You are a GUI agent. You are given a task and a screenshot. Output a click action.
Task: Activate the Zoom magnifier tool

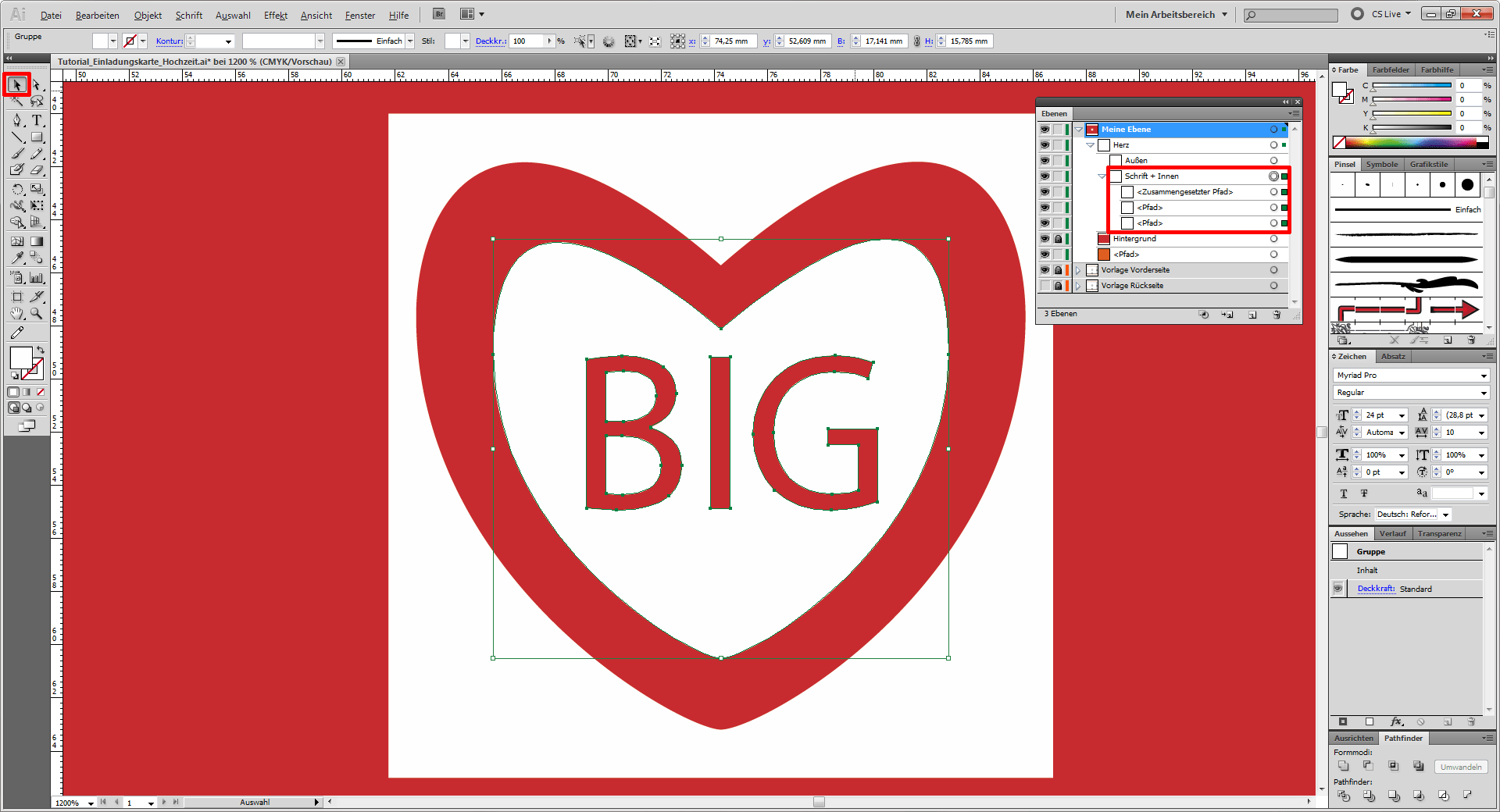(37, 314)
